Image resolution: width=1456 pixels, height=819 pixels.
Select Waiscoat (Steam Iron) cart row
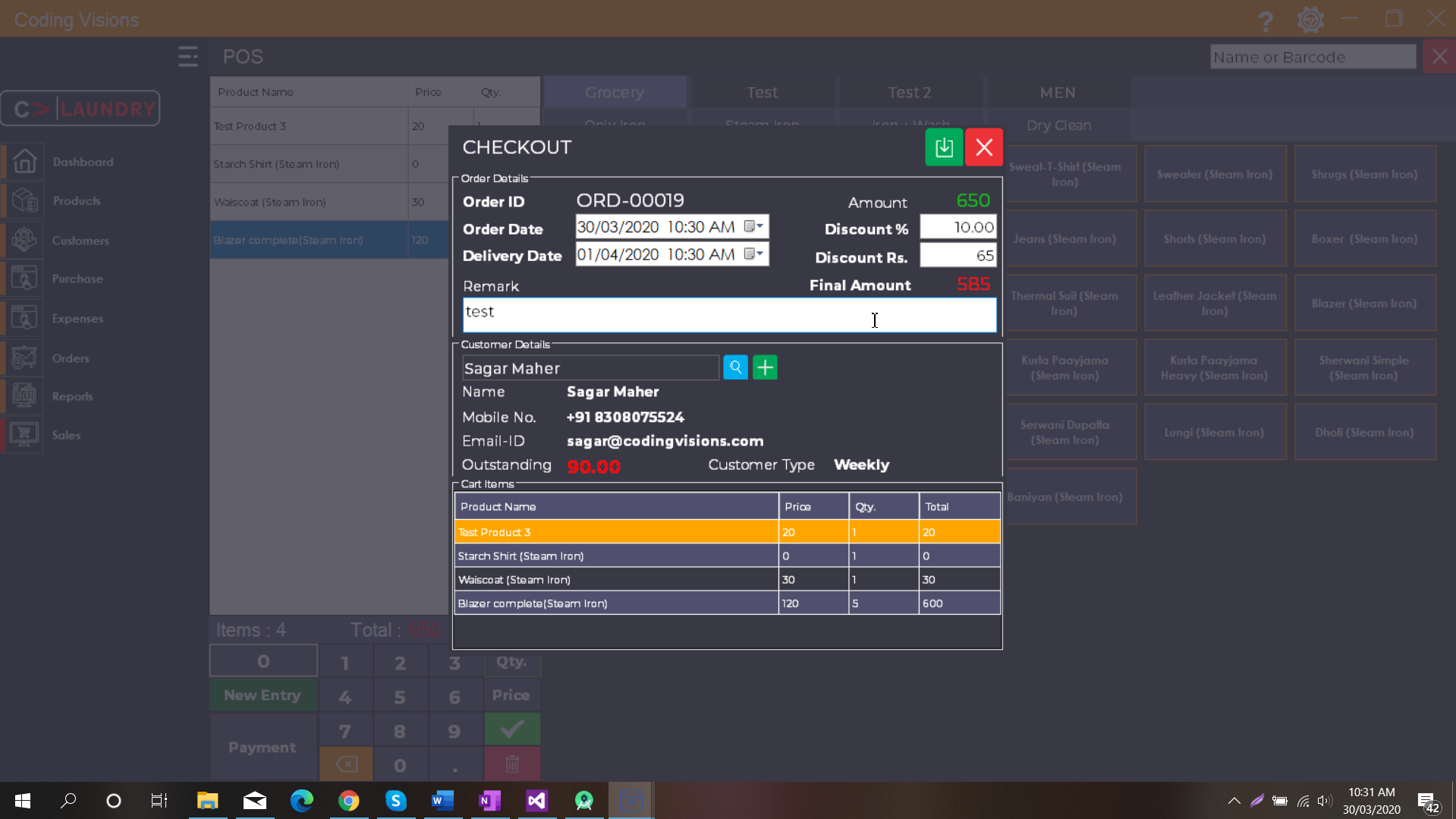click(x=727, y=579)
